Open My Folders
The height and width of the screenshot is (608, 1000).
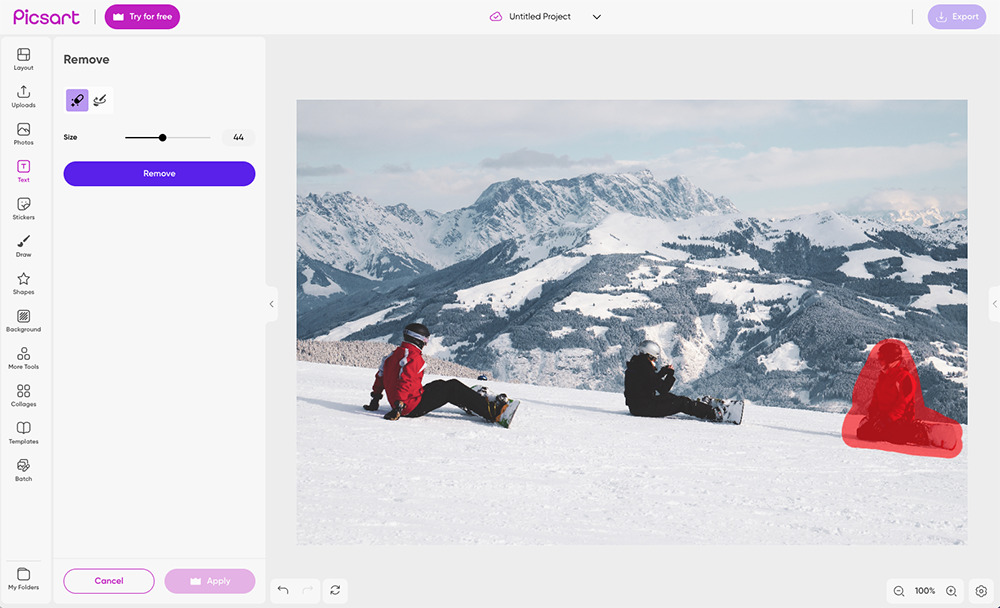coord(23,577)
